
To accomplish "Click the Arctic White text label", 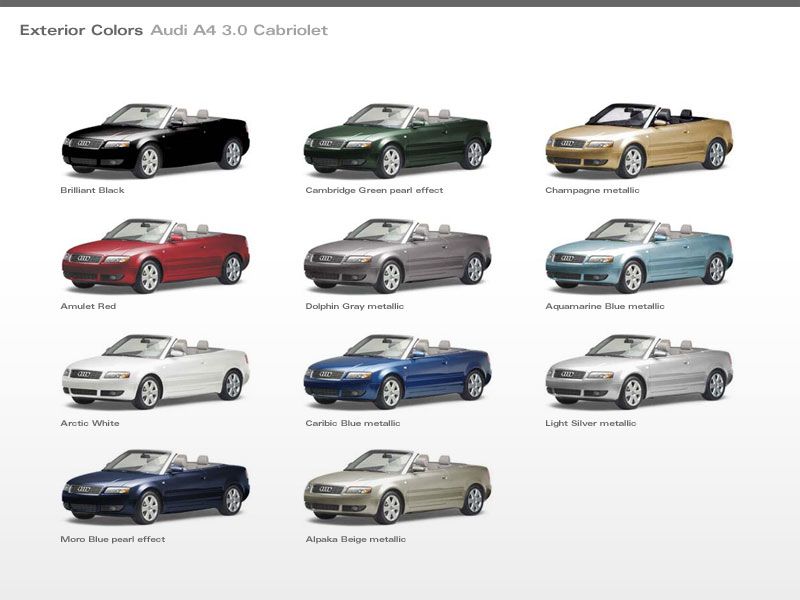I will click(89, 423).
